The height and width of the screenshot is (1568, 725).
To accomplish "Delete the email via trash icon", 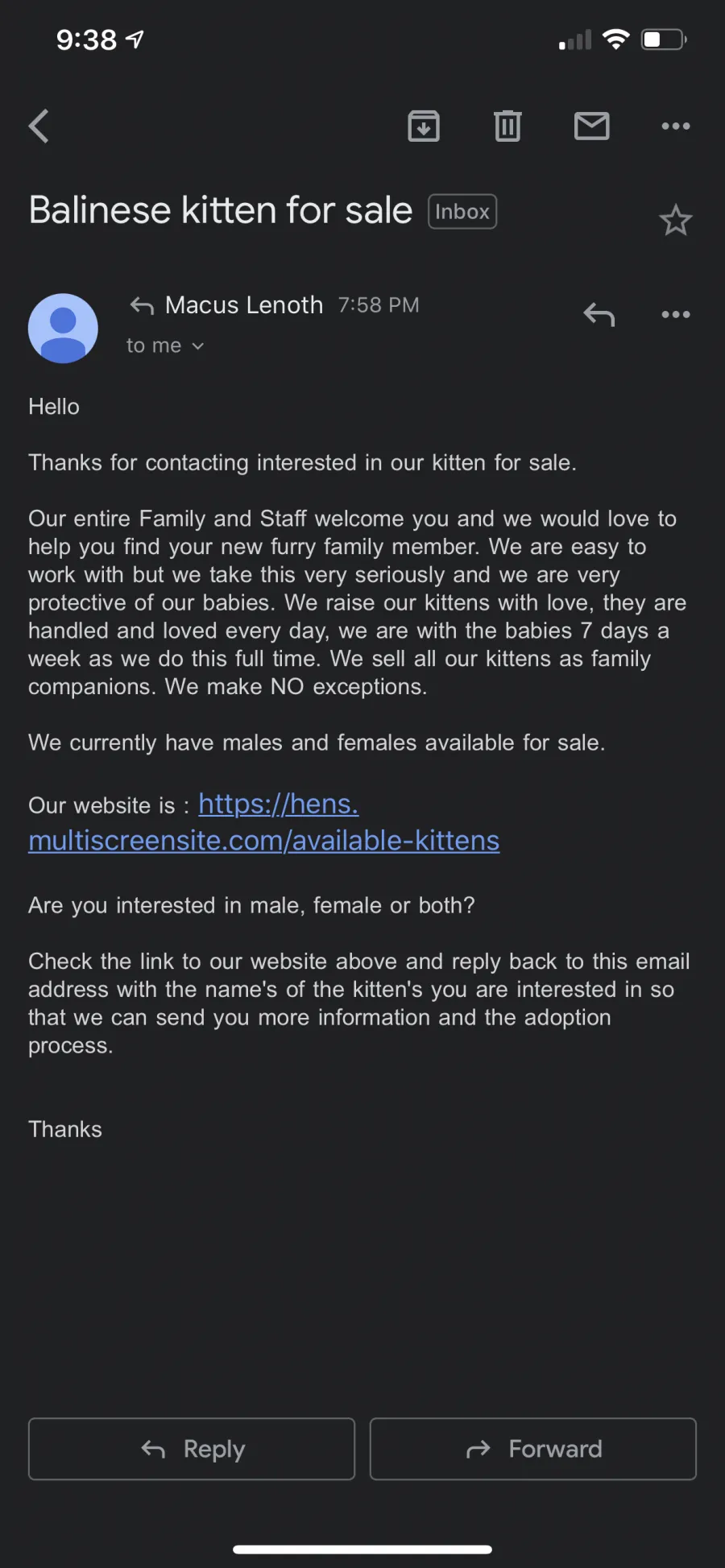I will 507,126.
